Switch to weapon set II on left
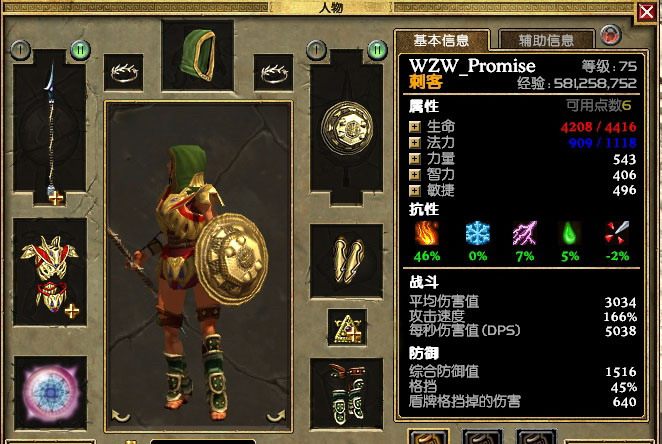This screenshot has height=444, width=662. point(80,50)
